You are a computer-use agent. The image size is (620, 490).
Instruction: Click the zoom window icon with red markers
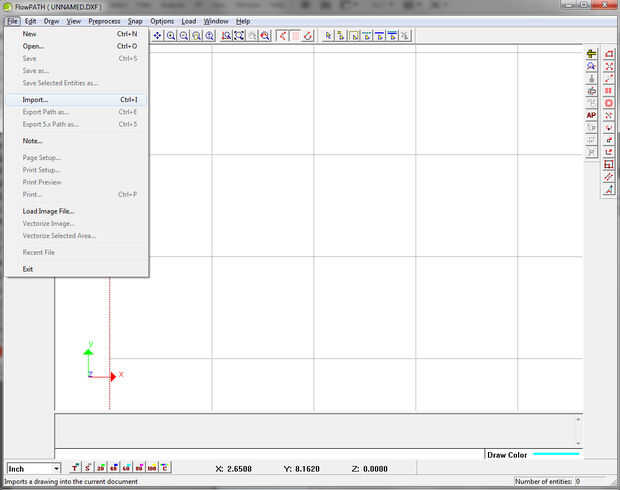(226, 36)
